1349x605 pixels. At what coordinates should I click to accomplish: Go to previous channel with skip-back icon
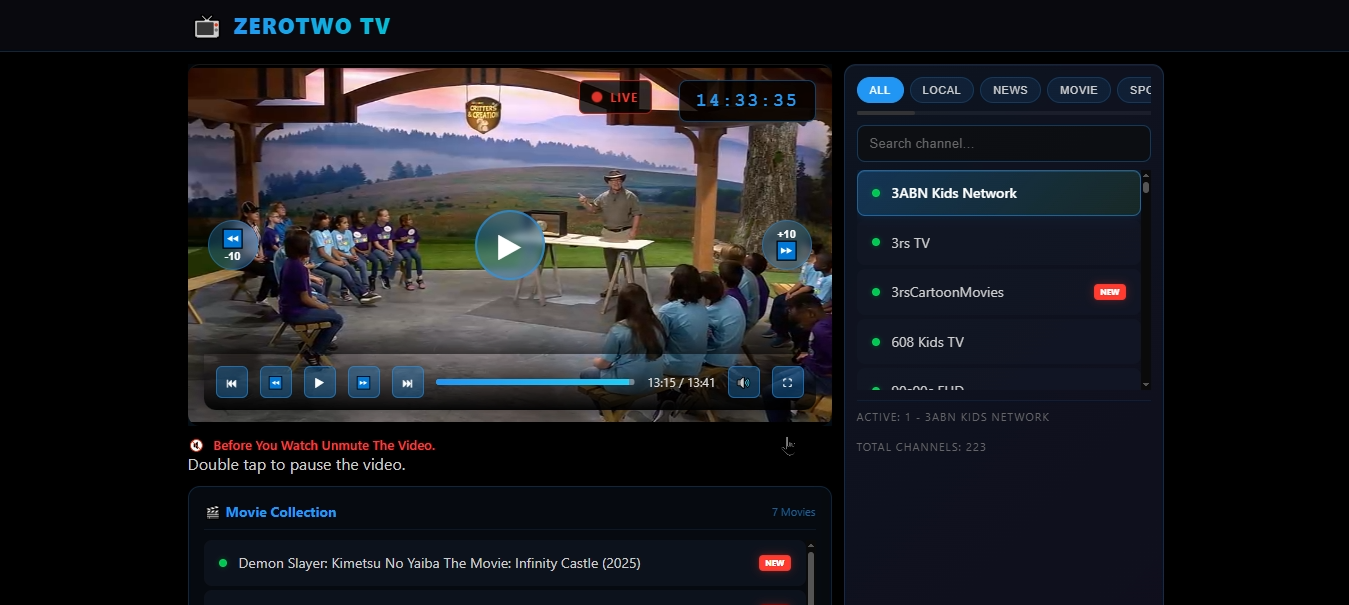point(232,382)
